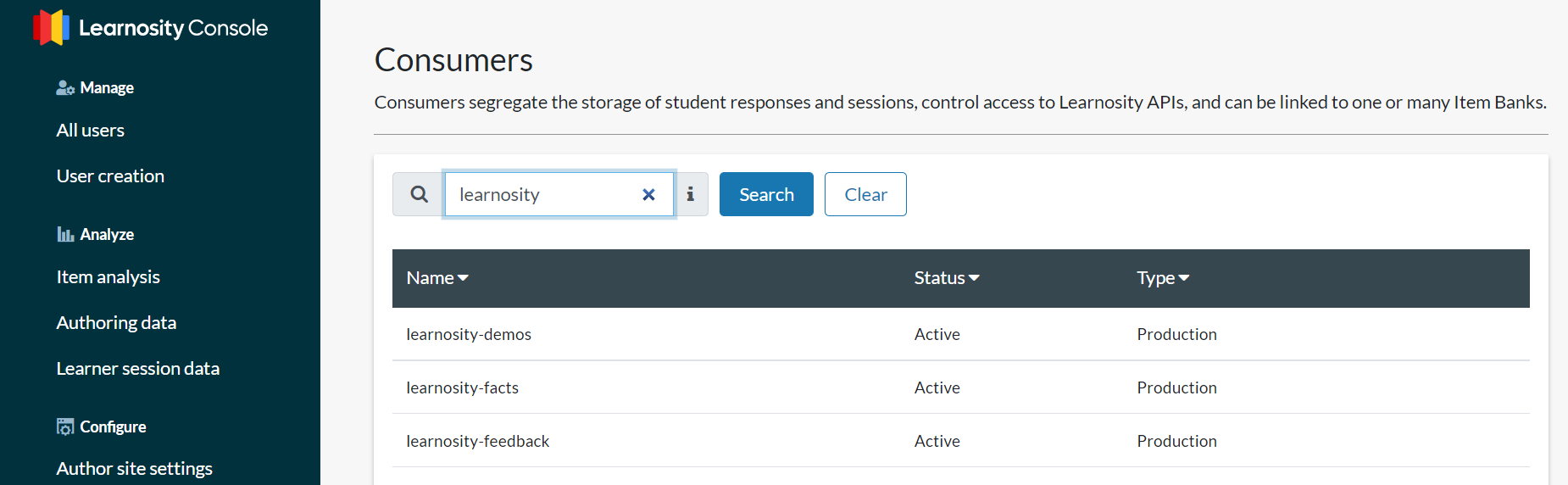This screenshot has width=1568, height=485.
Task: Open Learner session data
Action: tap(138, 369)
